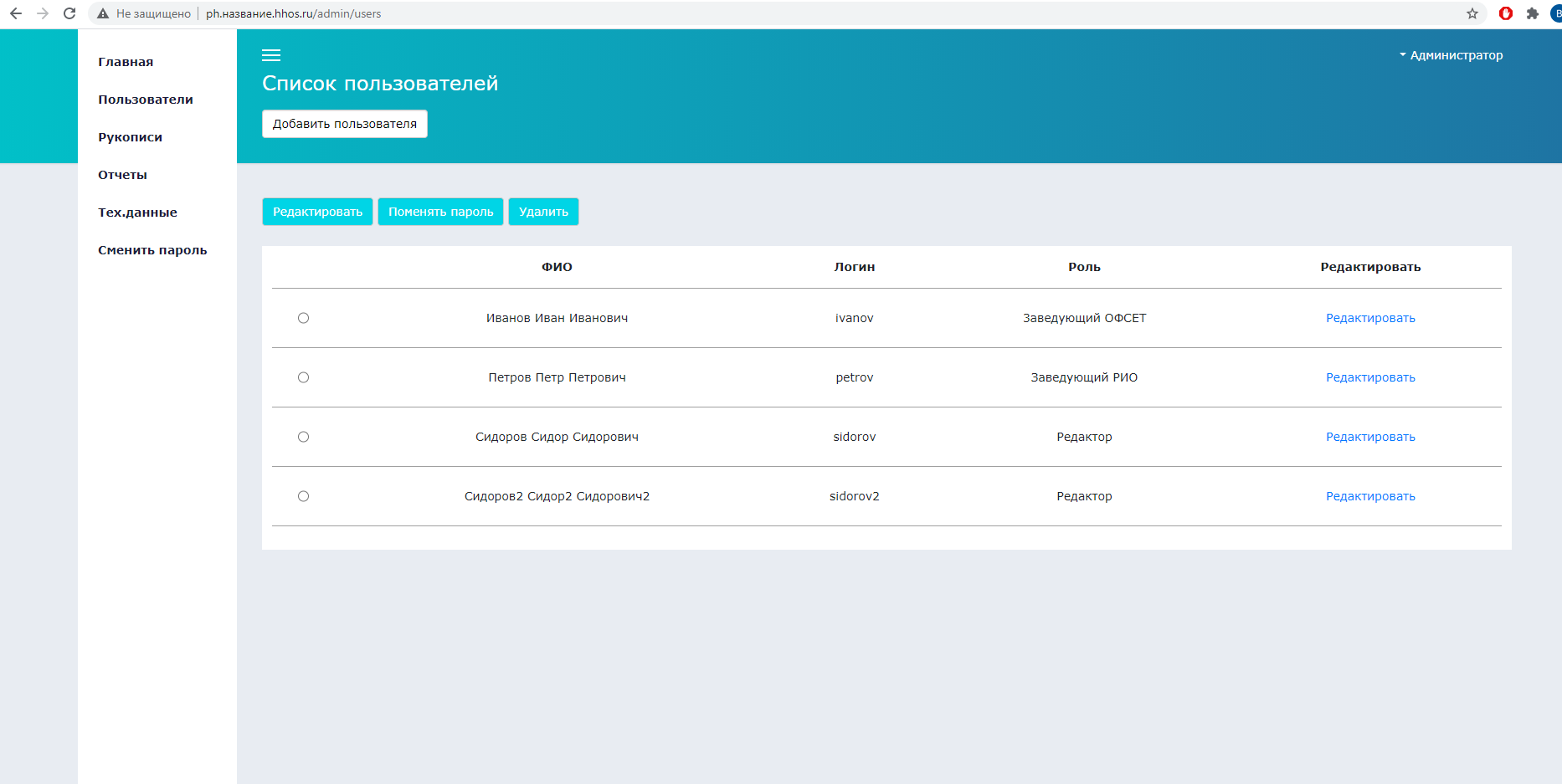The height and width of the screenshot is (784, 1562).
Task: Open Пользователи in sidebar
Action: point(146,100)
